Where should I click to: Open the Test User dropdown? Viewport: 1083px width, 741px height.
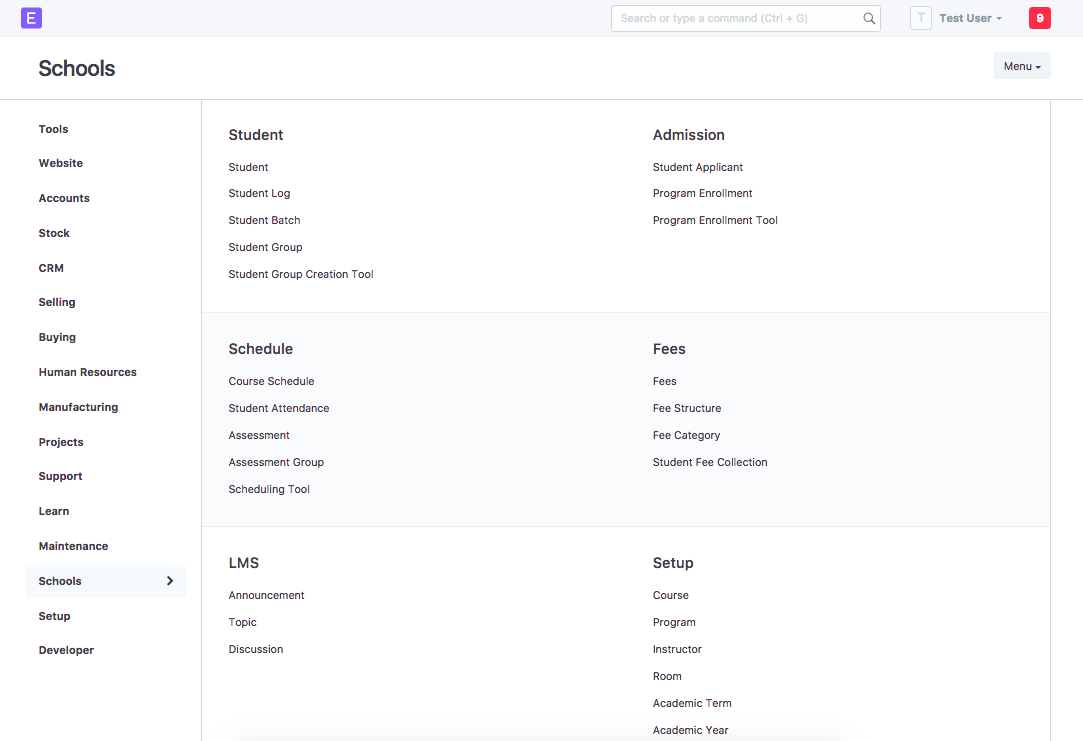[x=970, y=18]
